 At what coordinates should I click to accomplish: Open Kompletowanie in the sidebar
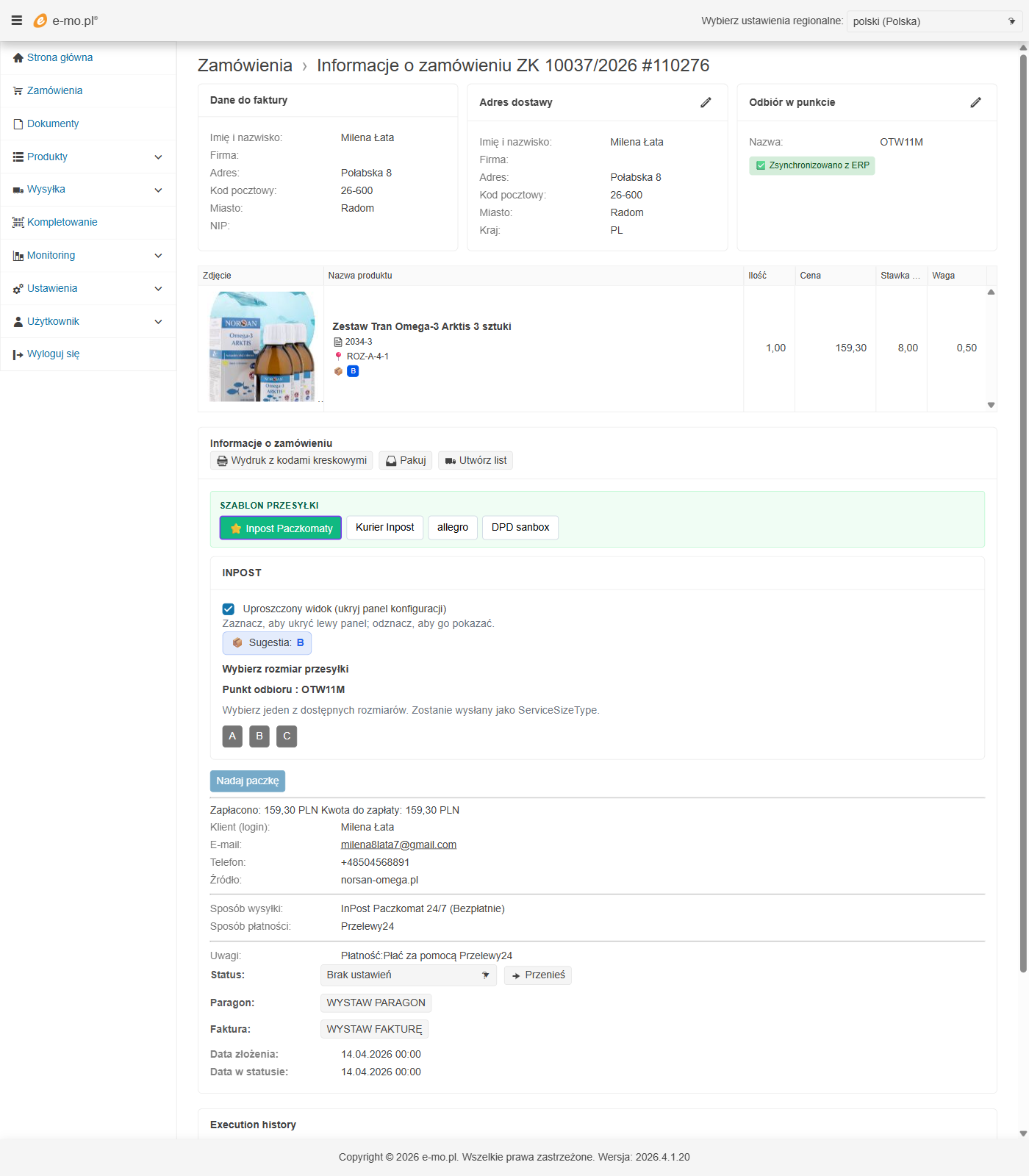point(62,222)
